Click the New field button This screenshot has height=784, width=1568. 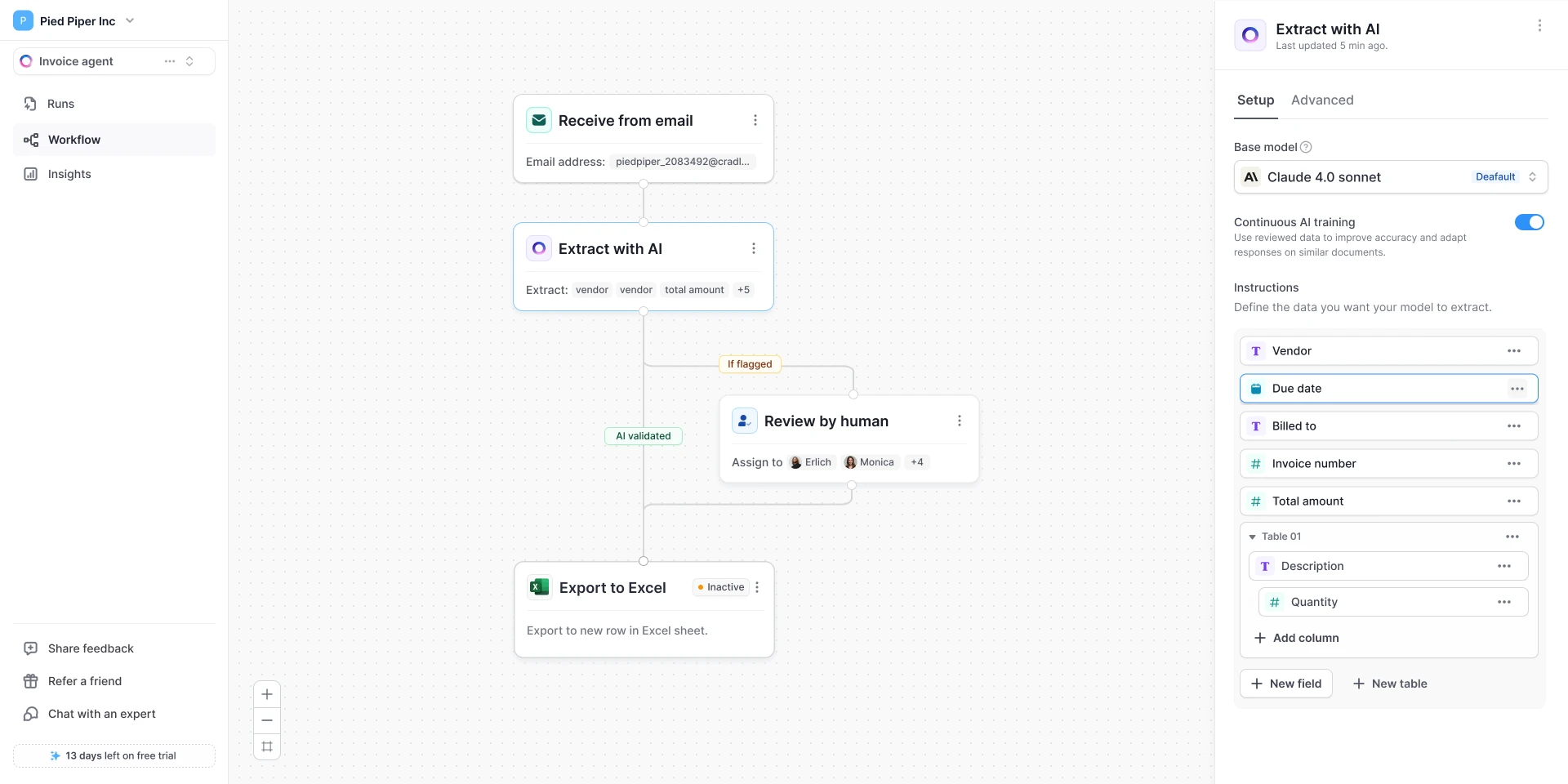click(1286, 684)
